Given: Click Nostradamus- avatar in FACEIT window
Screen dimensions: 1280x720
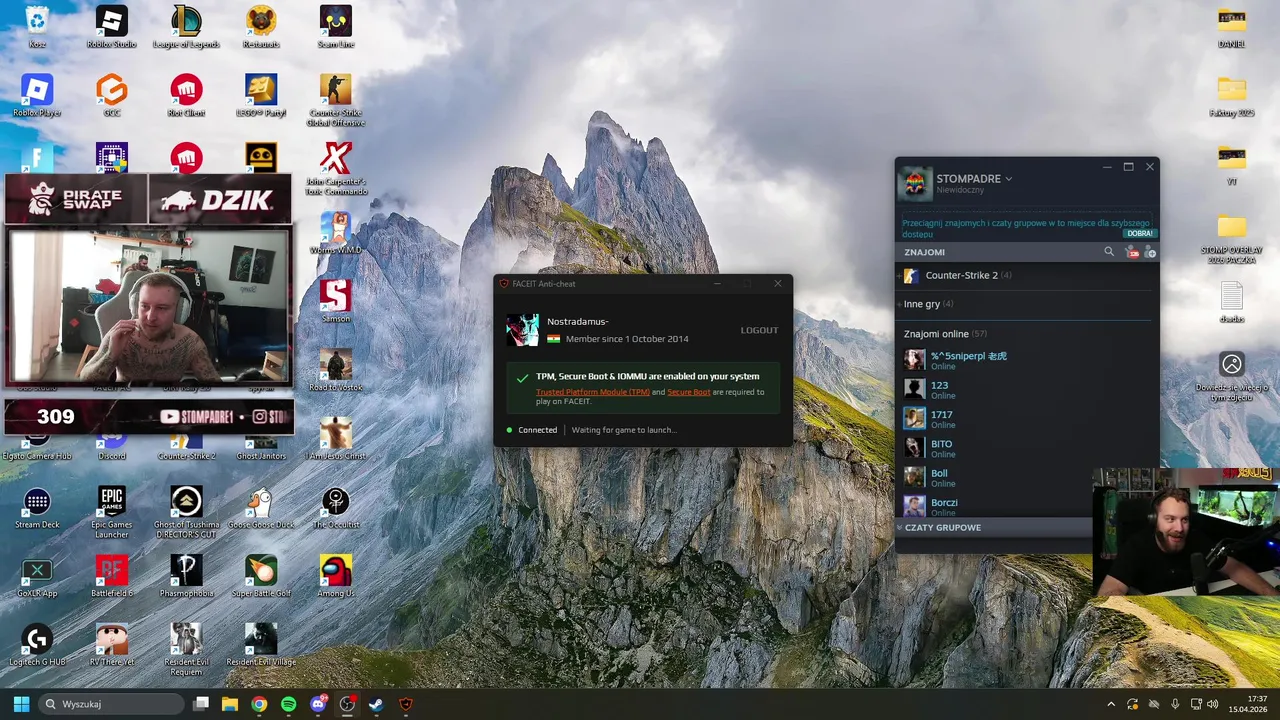Looking at the screenshot, I should click(x=522, y=330).
